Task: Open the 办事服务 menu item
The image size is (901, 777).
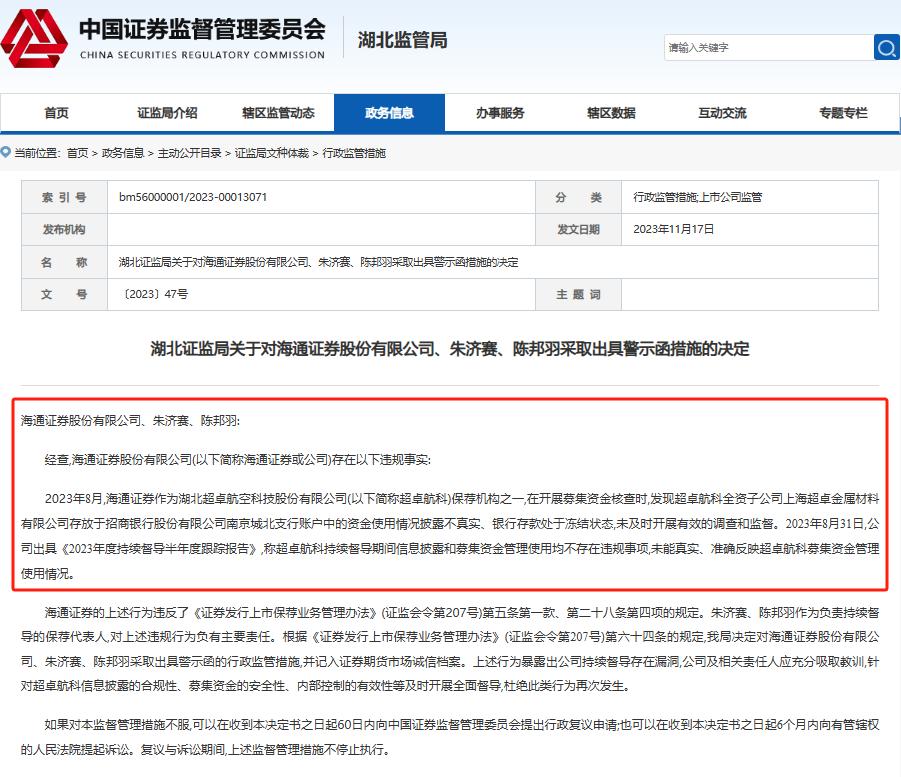Action: click(x=500, y=113)
